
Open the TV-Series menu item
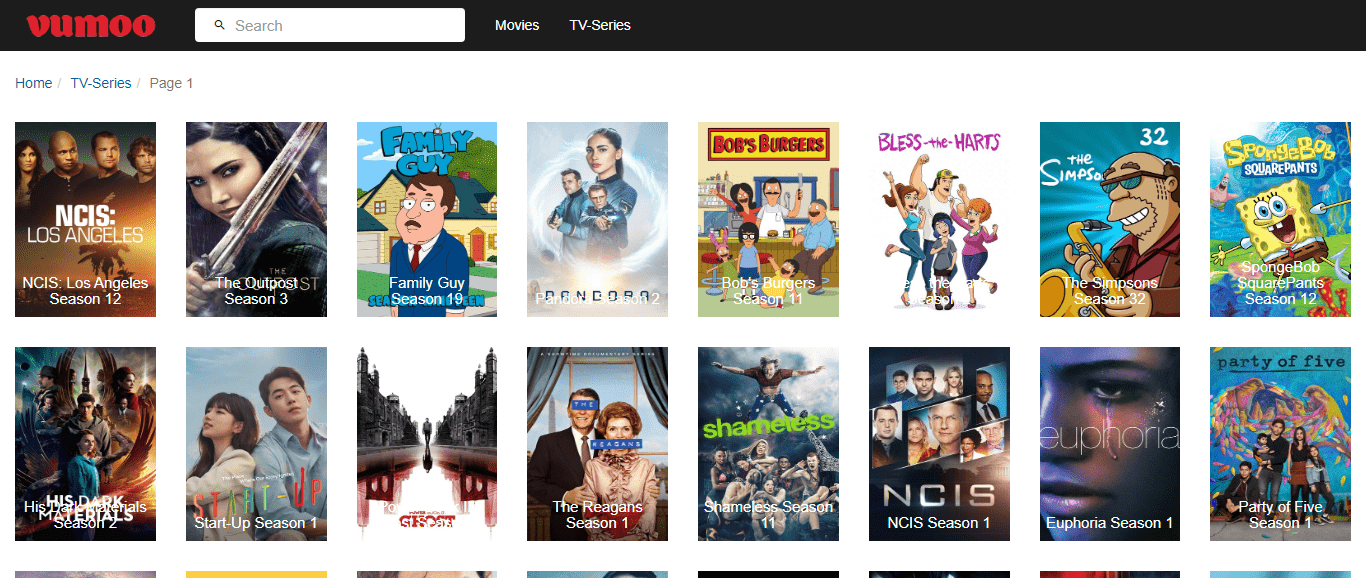click(600, 25)
